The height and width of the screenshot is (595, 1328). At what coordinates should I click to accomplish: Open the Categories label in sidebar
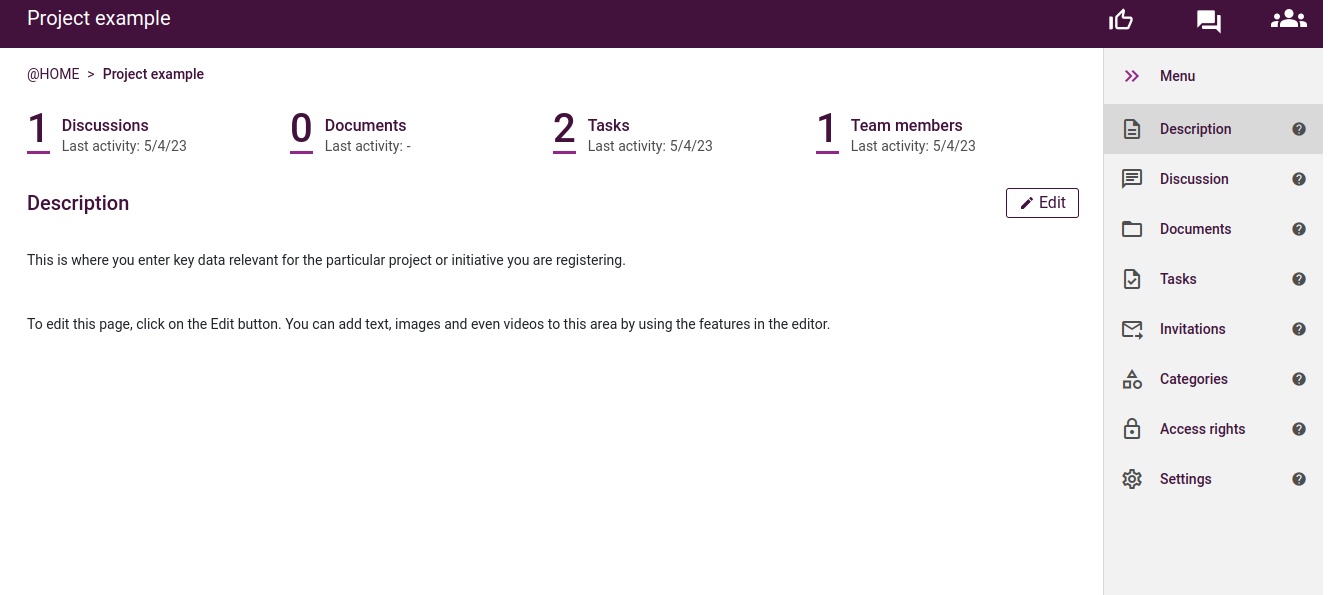point(1193,379)
